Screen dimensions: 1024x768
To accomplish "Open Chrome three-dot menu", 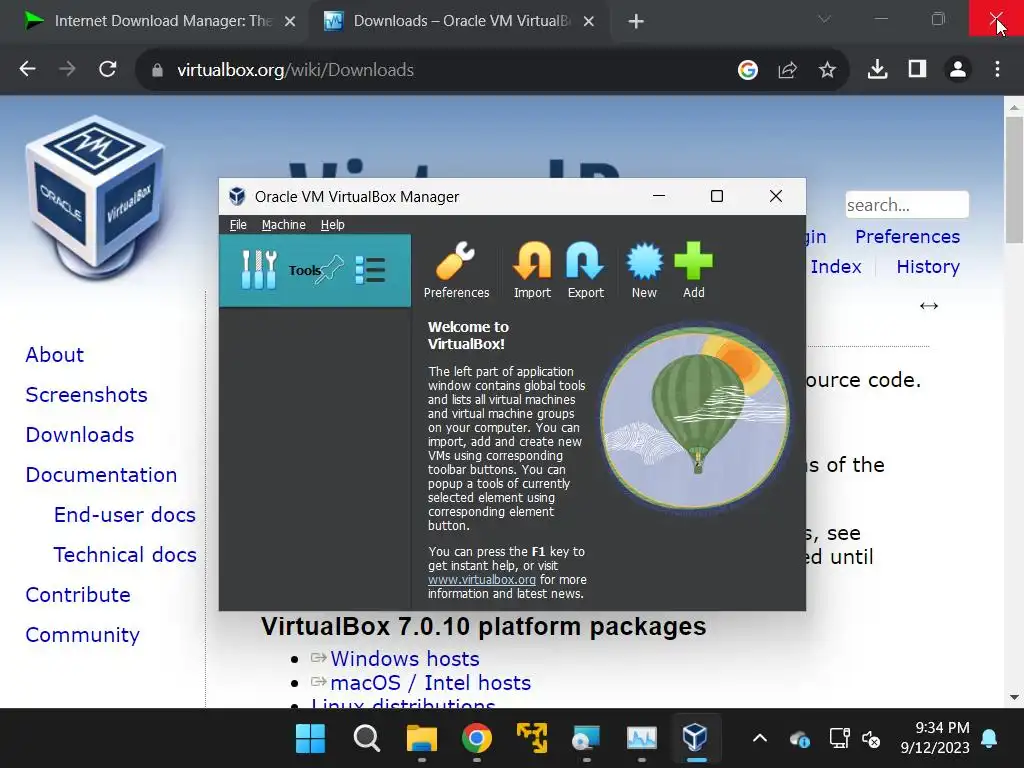I will [x=997, y=69].
